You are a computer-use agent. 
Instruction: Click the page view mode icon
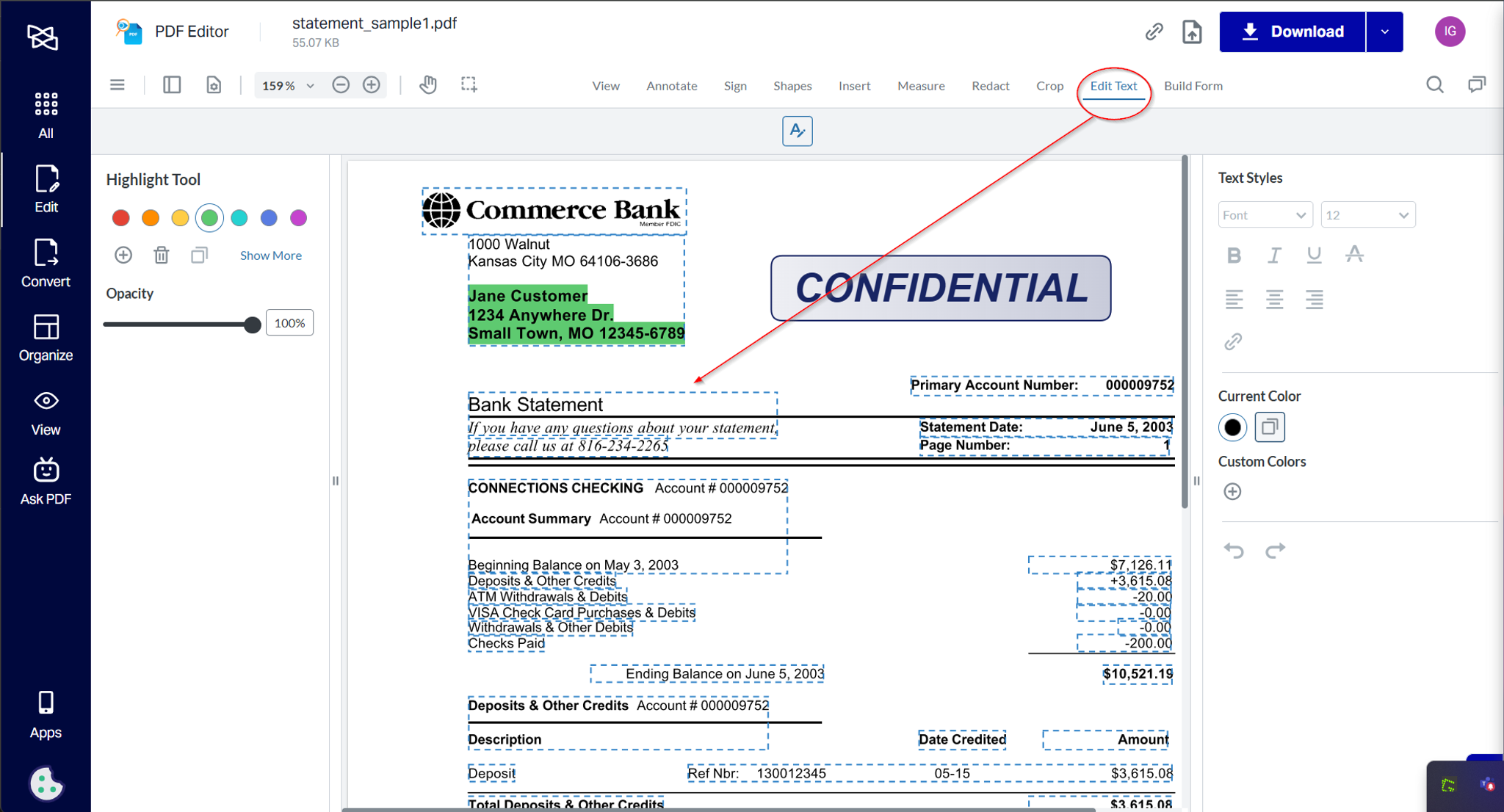point(214,85)
